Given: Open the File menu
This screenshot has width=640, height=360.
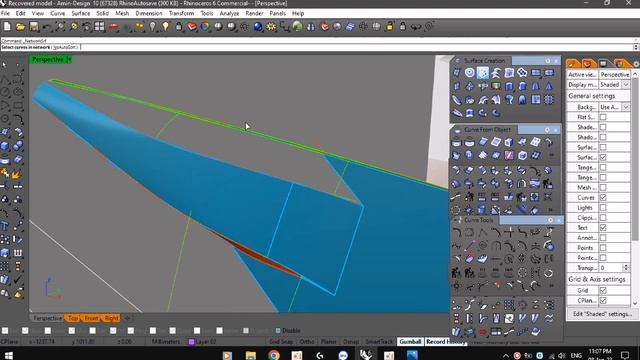Looking at the screenshot, I should click(5, 13).
